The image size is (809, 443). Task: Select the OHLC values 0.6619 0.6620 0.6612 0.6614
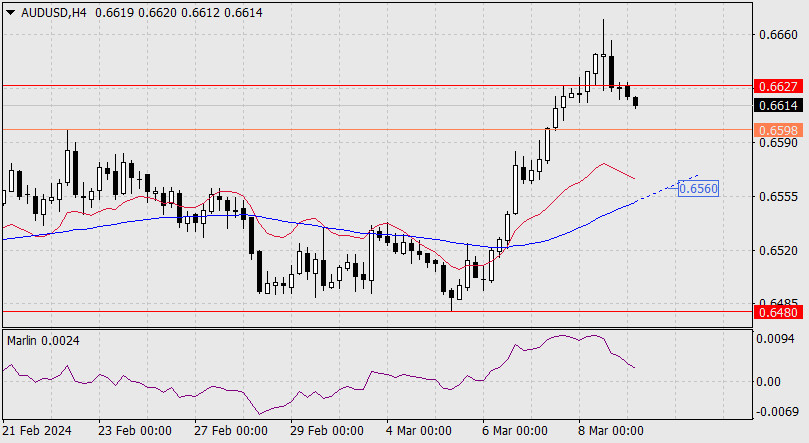pos(179,13)
